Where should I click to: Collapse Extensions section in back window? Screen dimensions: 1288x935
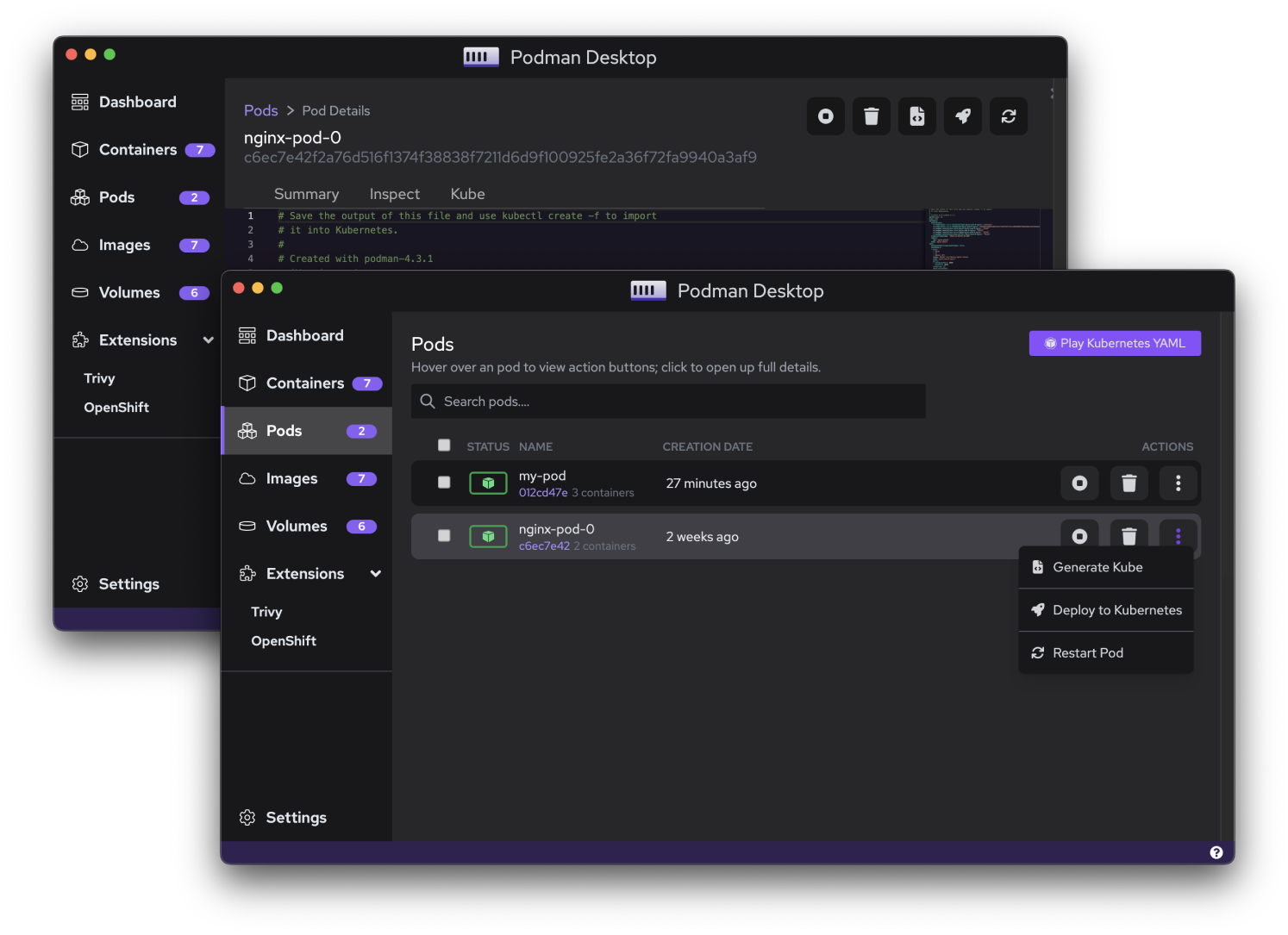click(x=209, y=340)
